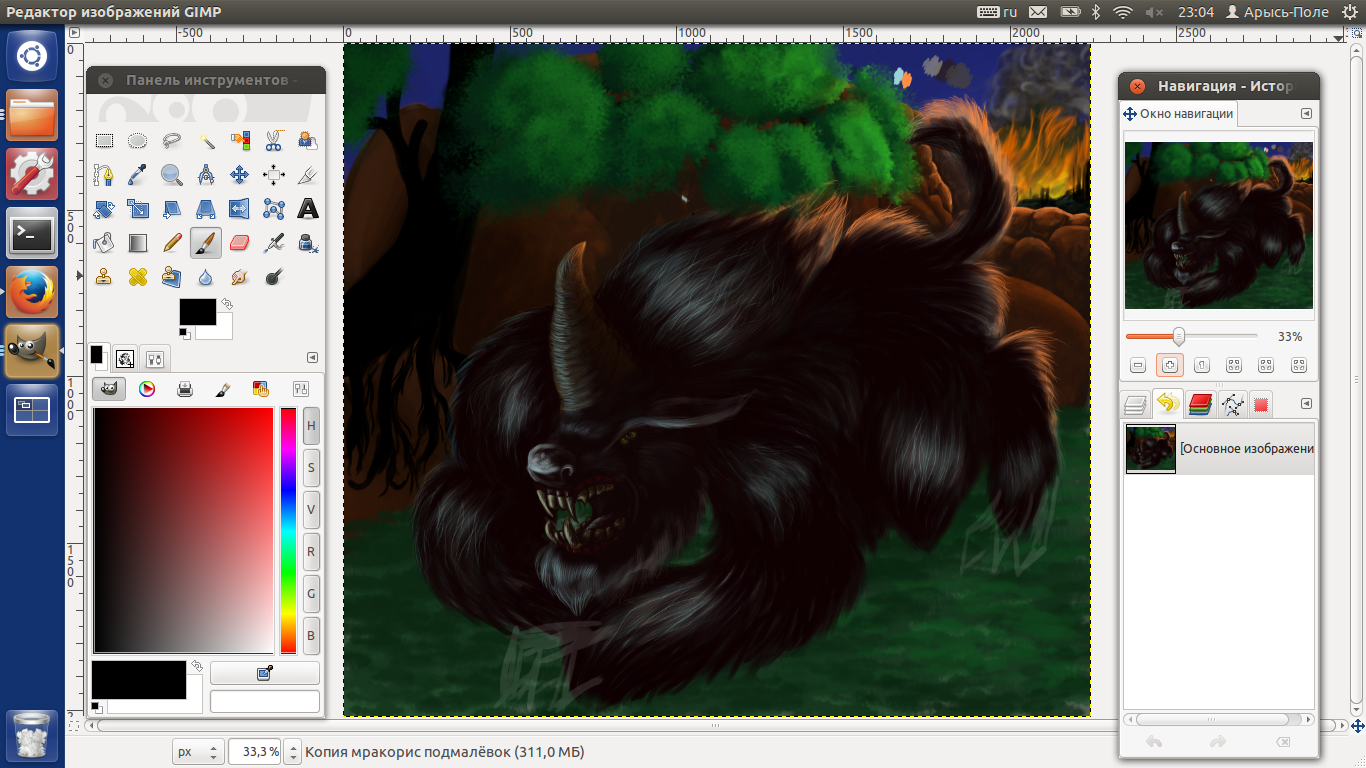Select the Zoom magnifier tool
Screen dimensions: 1366x768
[172, 175]
